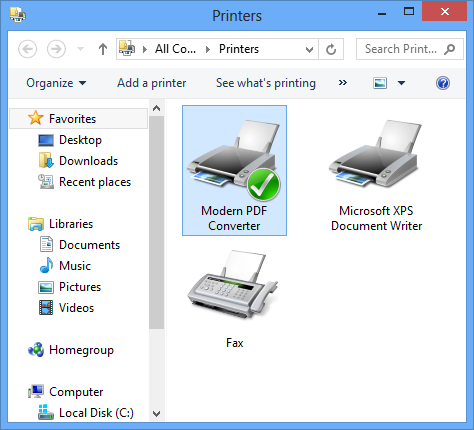Click the Search Printers field

(x=410, y=49)
